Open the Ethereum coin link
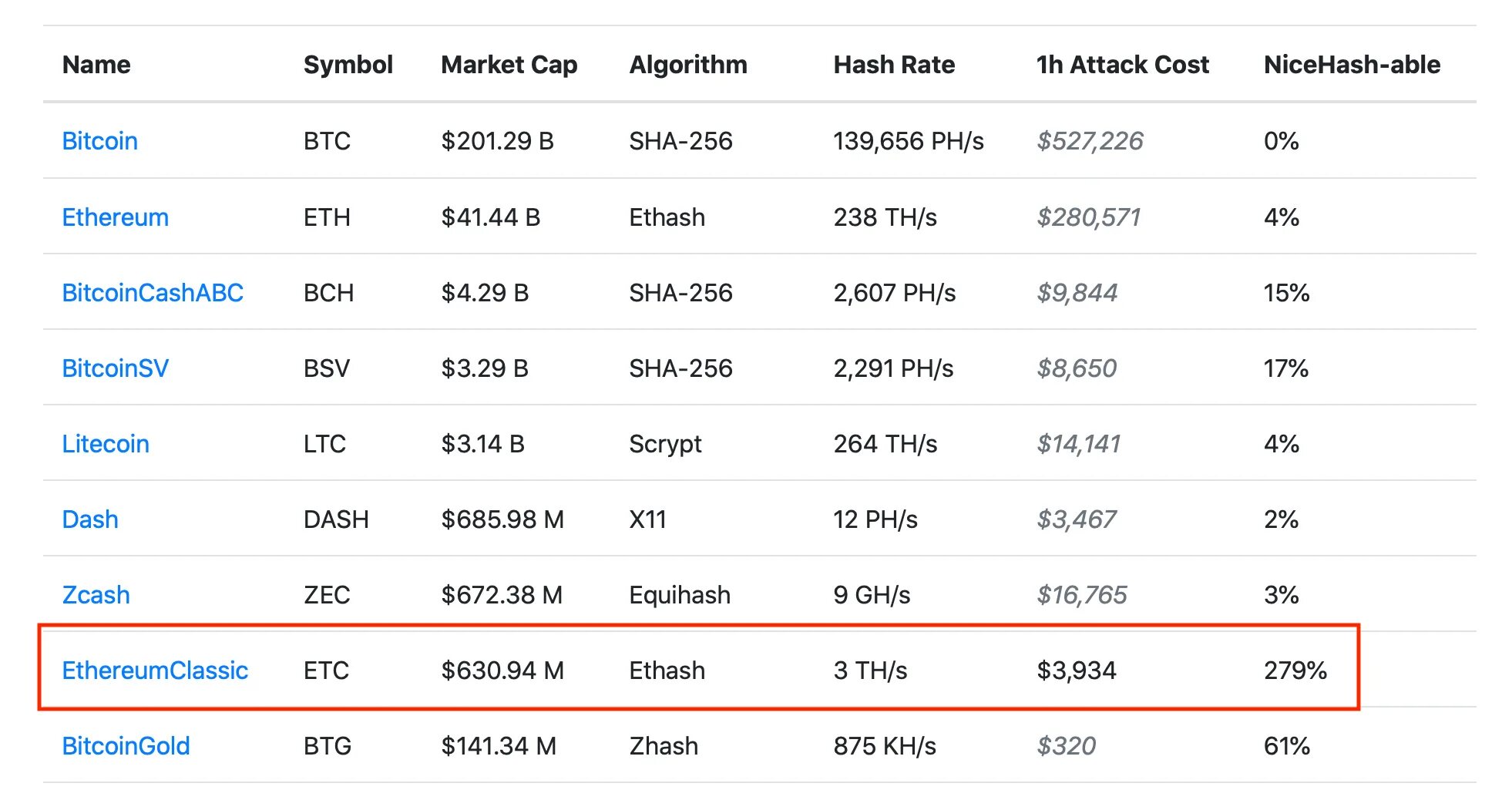The width and height of the screenshot is (1512, 800). pos(115,217)
